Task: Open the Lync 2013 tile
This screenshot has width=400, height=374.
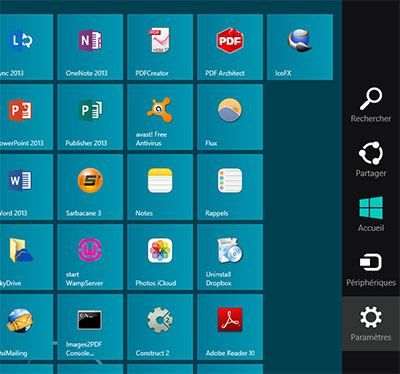Action: pyautogui.click(x=26, y=47)
